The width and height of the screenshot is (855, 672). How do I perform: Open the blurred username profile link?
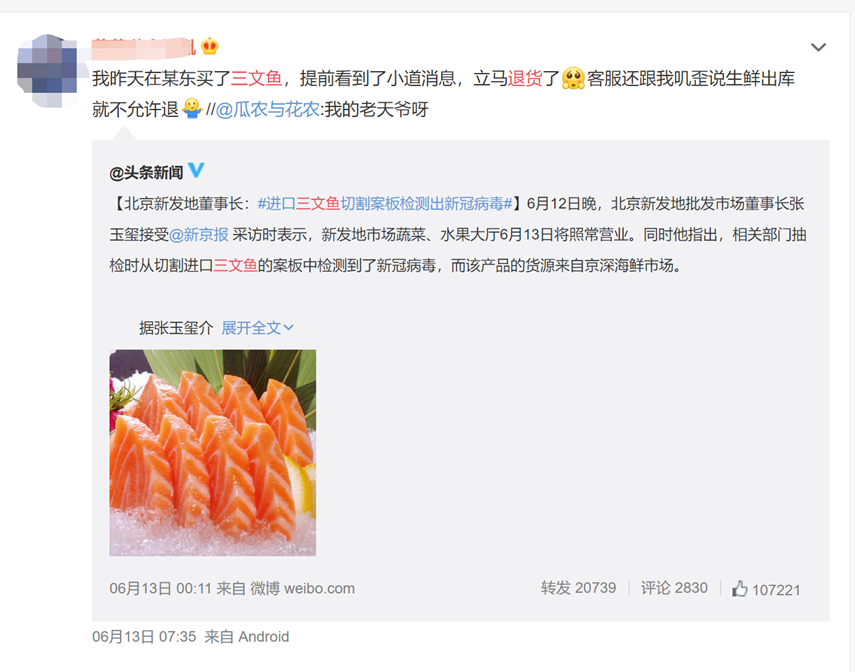143,47
